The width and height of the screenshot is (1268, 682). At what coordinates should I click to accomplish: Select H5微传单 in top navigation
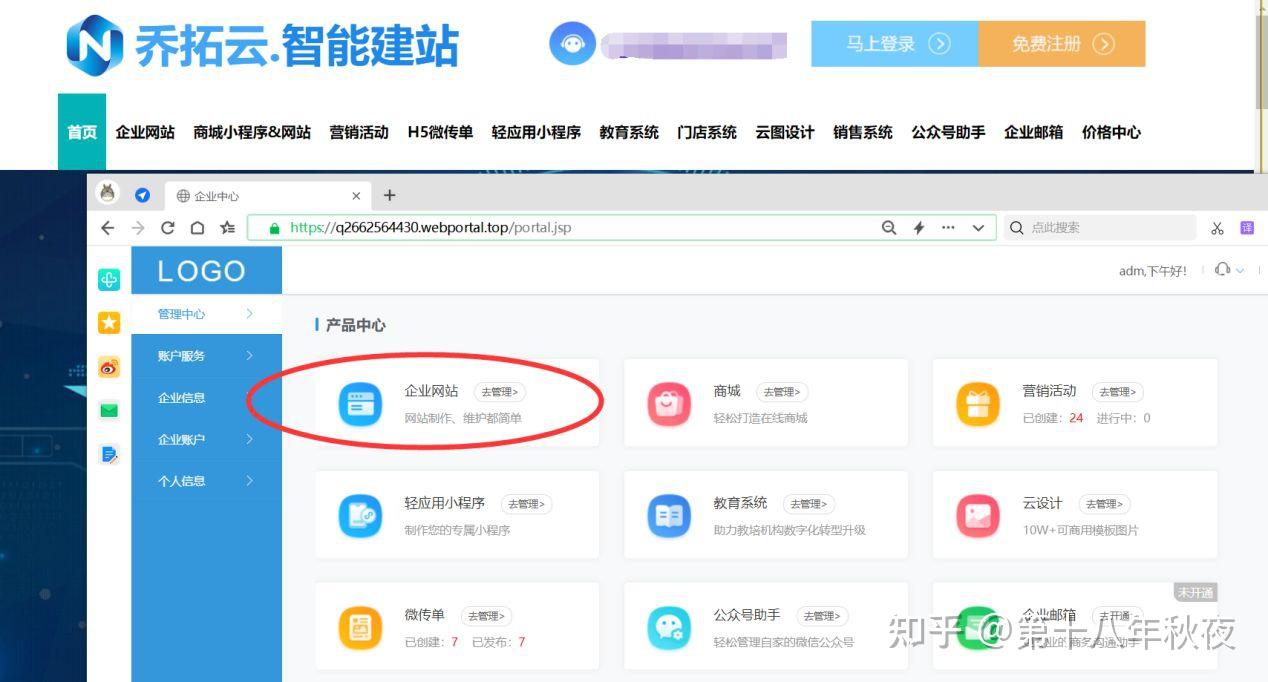pos(440,132)
